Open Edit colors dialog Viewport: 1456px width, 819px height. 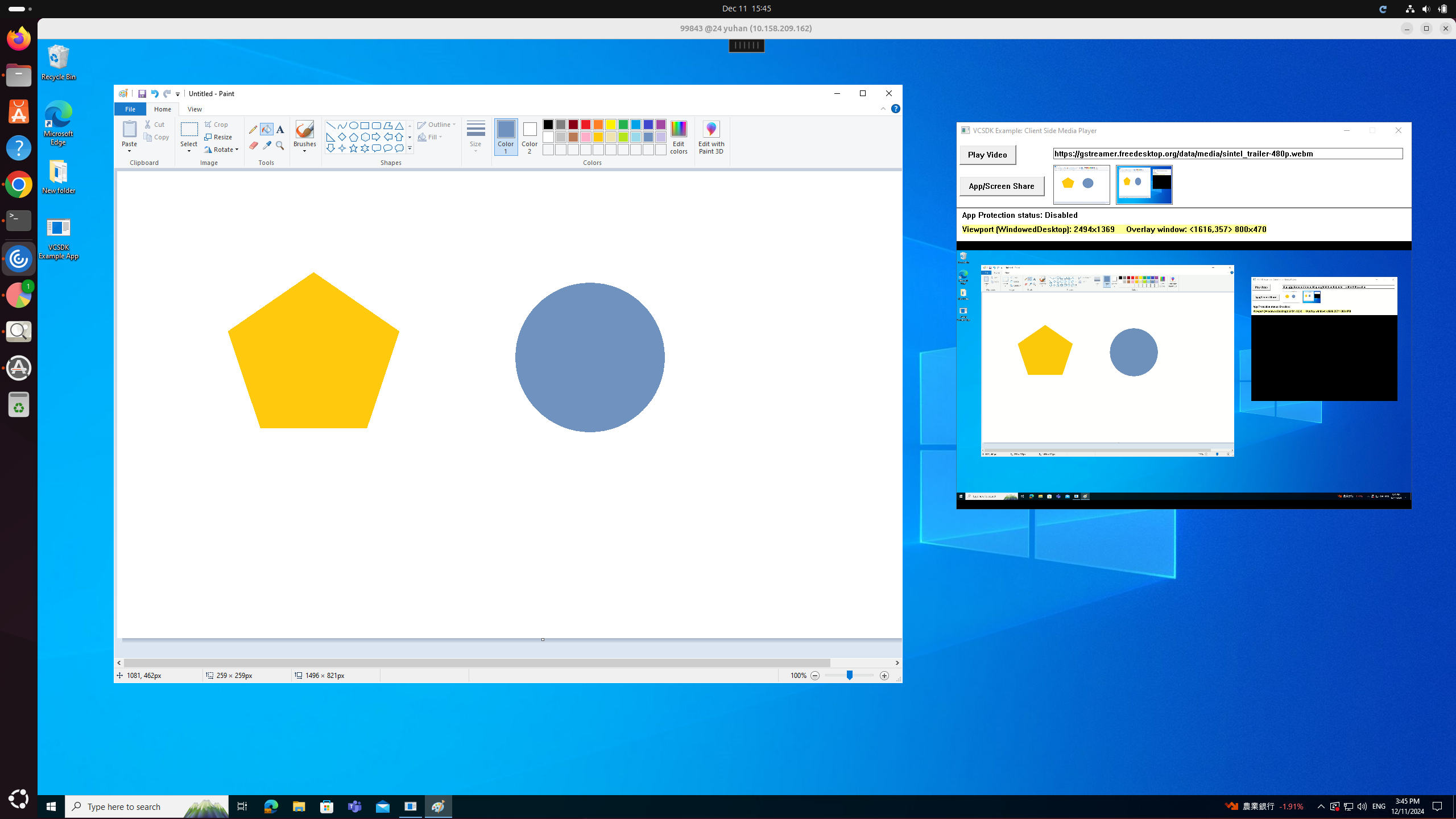point(679,137)
